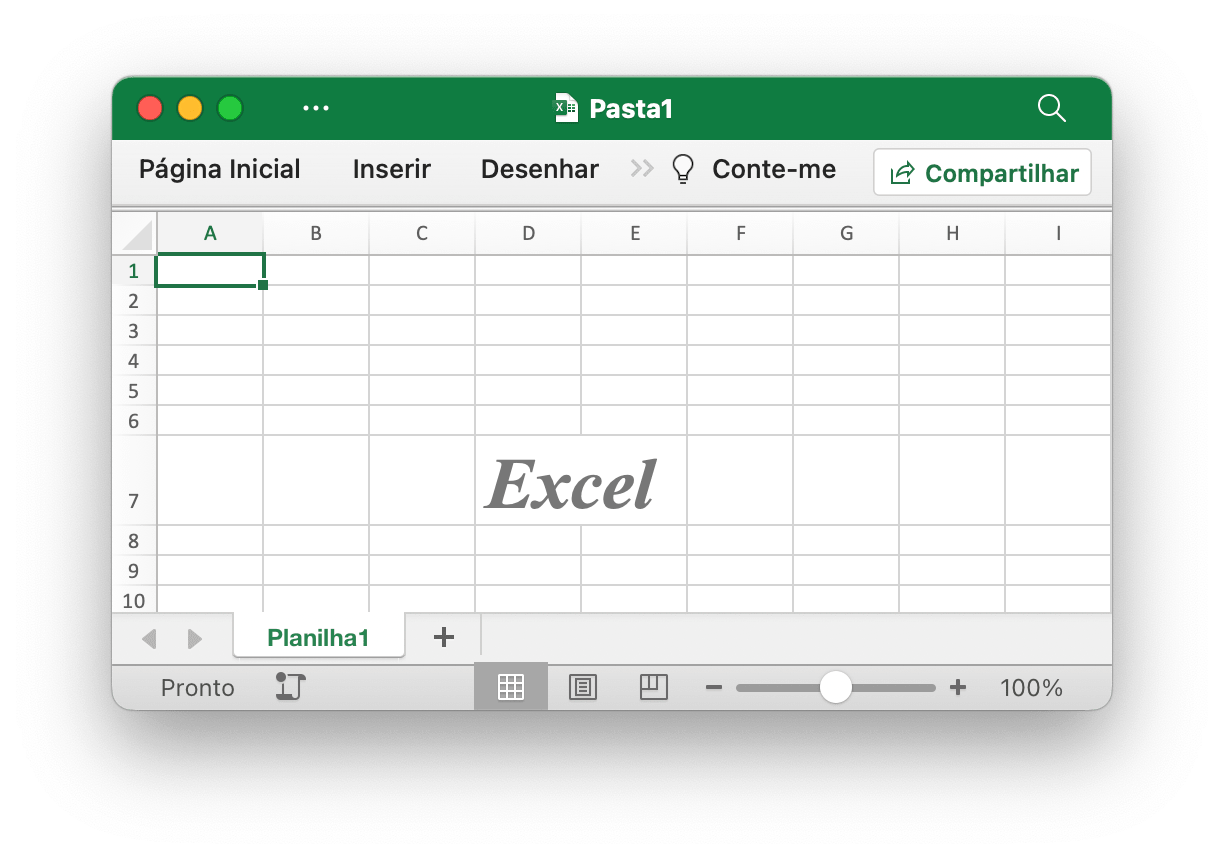The width and height of the screenshot is (1224, 858).
Task: Select the Planilha1 sheet tab
Action: tap(319, 637)
